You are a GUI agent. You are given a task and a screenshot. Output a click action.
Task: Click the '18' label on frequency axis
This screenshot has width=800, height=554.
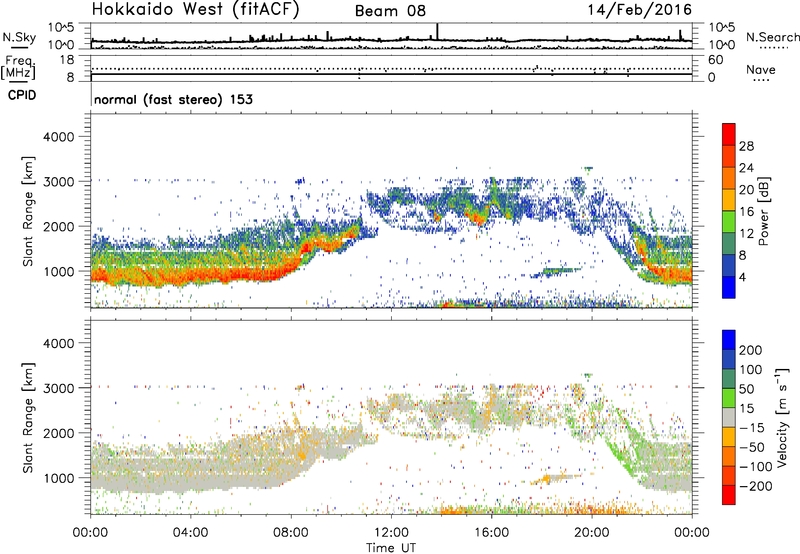click(x=67, y=60)
